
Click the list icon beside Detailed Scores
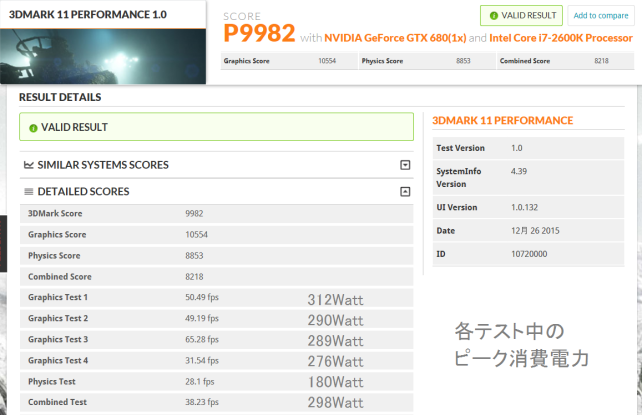[29, 192]
